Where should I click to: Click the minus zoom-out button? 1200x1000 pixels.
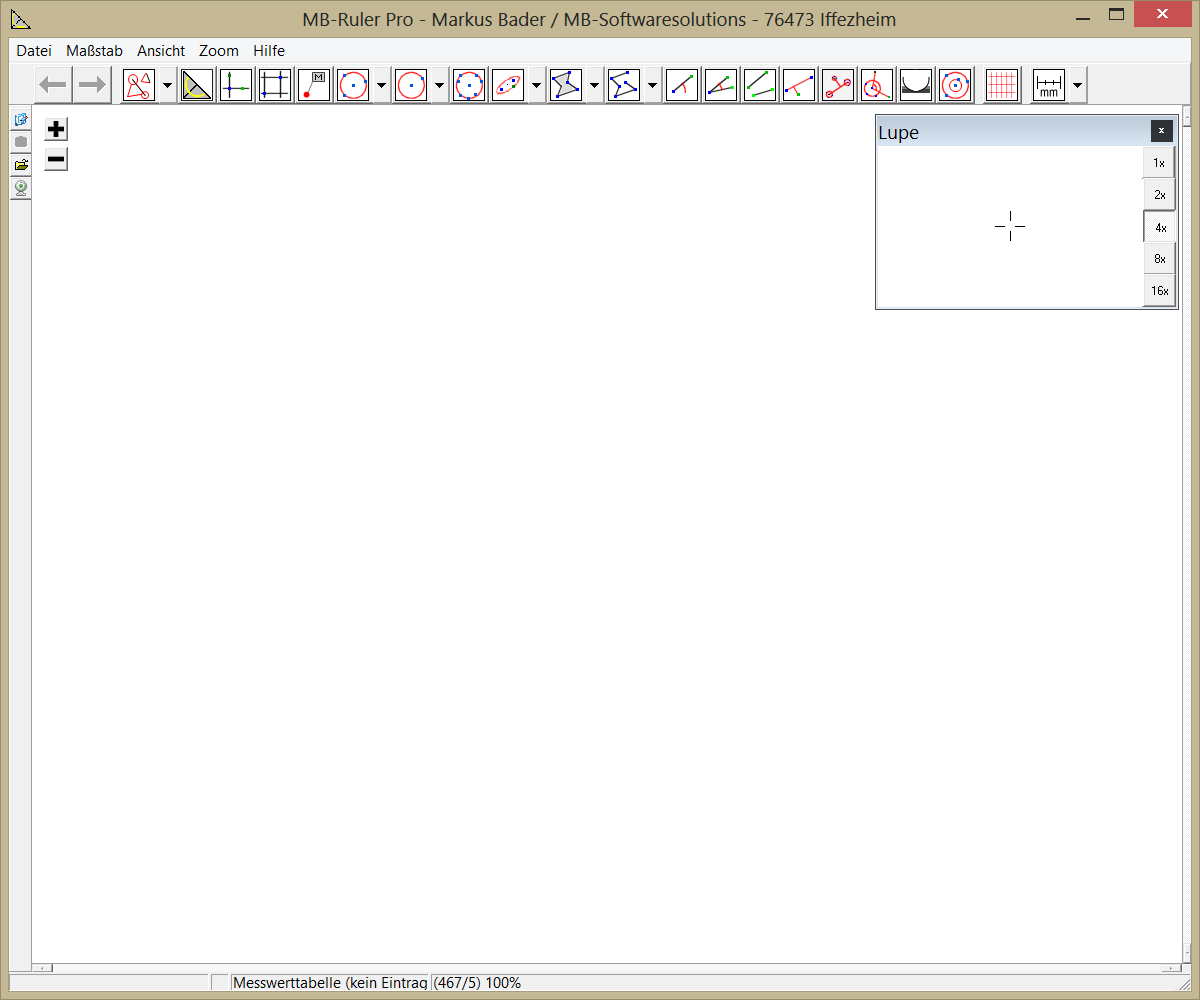click(56, 159)
